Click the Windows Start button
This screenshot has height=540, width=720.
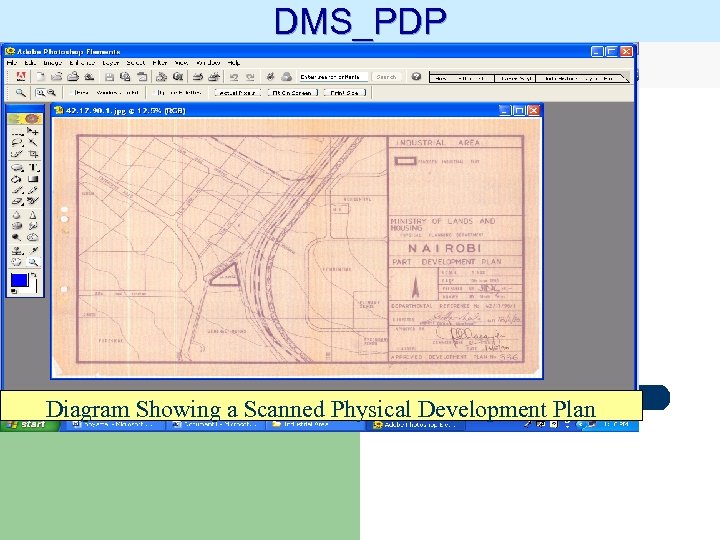coord(30,425)
